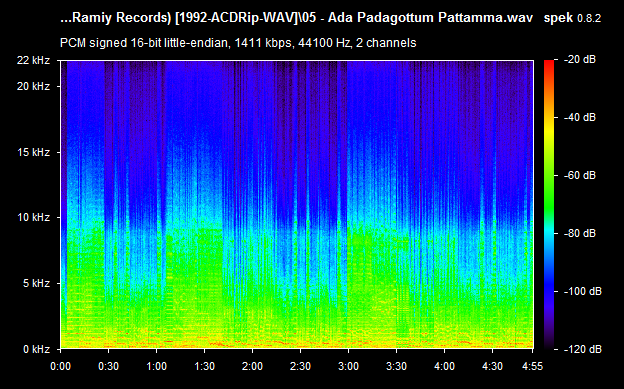The width and height of the screenshot is (624, 389).
Task: Click the PCM signed 16-bit info line
Action: (238, 43)
